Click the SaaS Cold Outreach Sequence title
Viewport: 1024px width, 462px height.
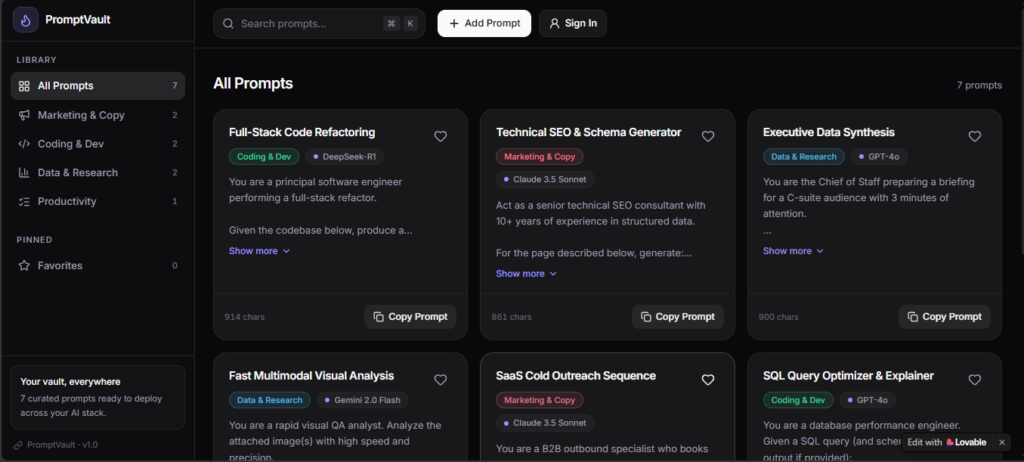tap(576, 376)
